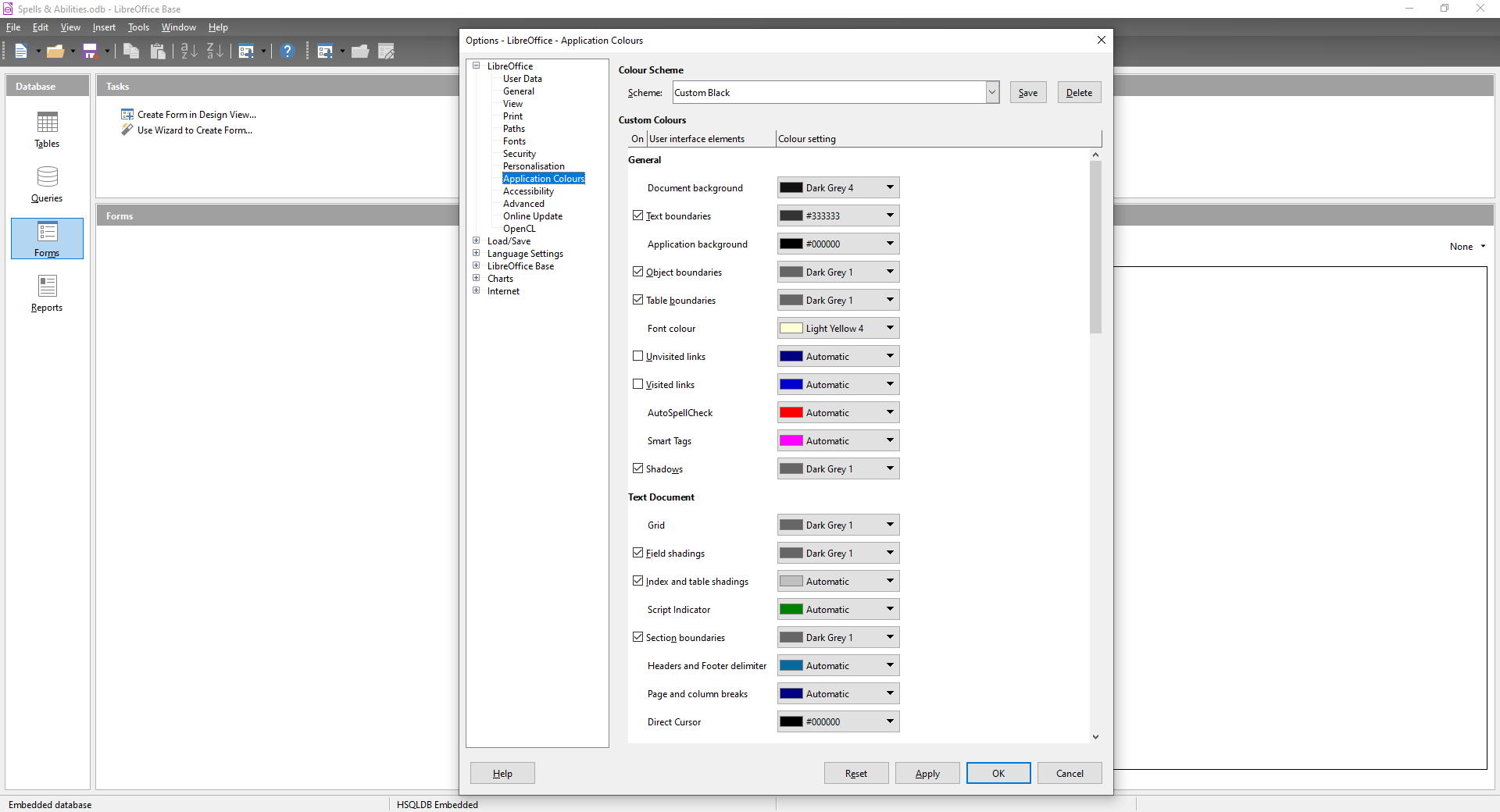
Task: Click the Edit form toolbar icon
Action: tap(386, 52)
